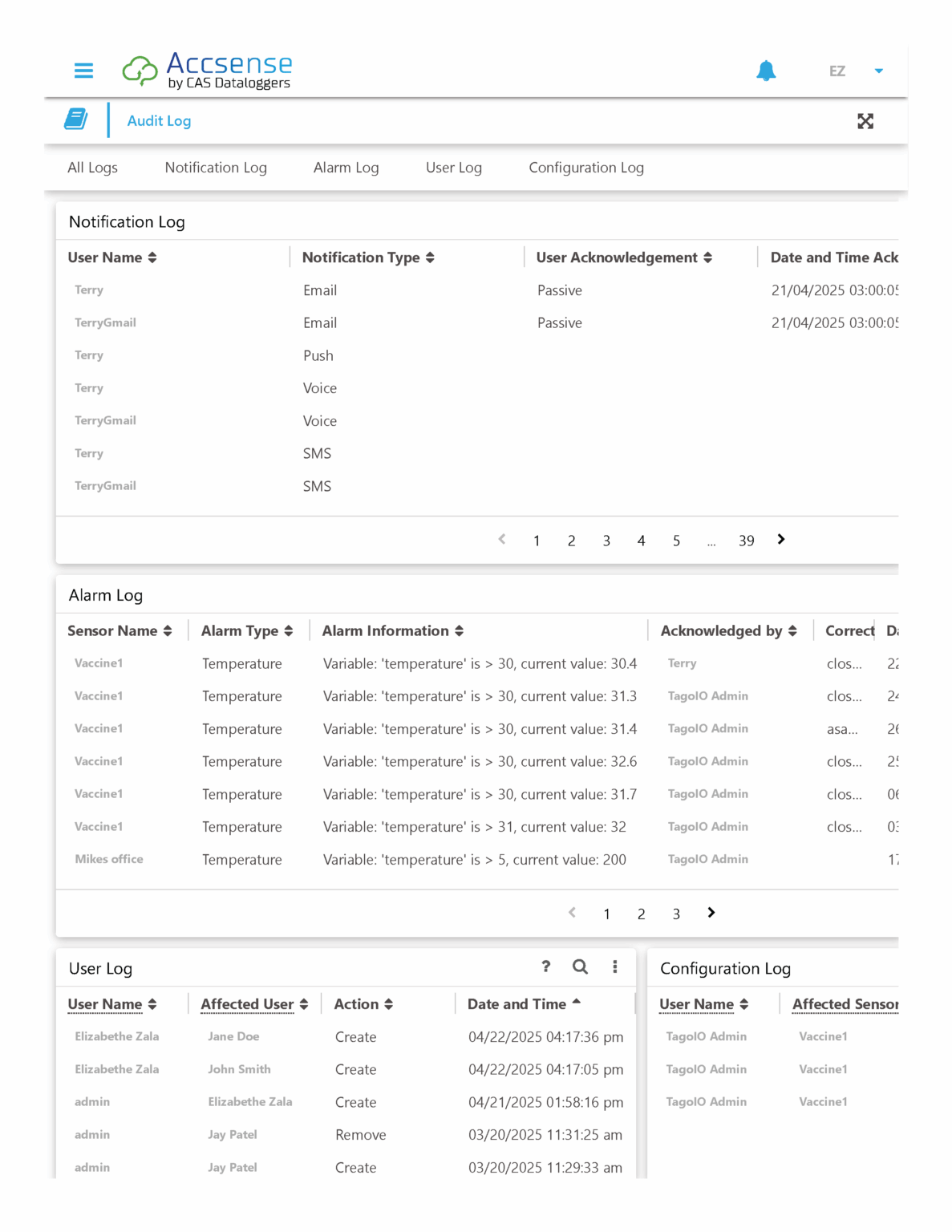Screen dimensions: 952x1232
Task: Click Affected Sensor column header
Action: (x=845, y=1004)
